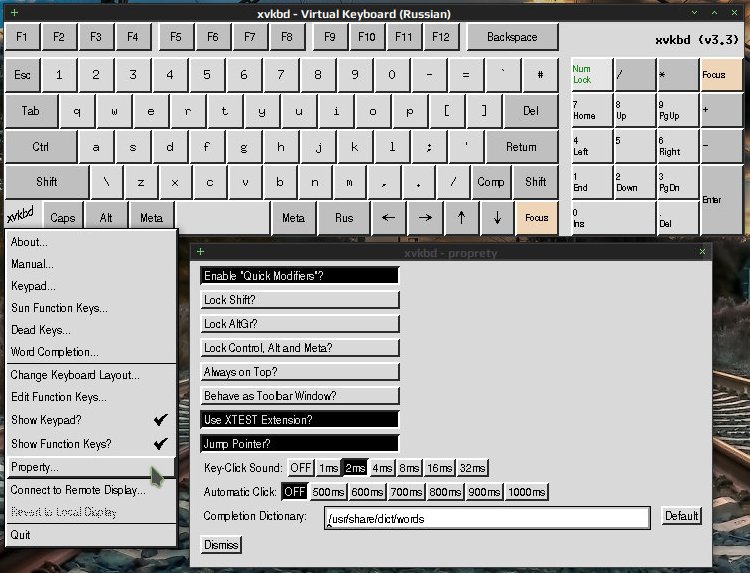Image resolution: width=750 pixels, height=573 pixels.
Task: Set Key-Click Sound to 8ms
Action: (x=409, y=468)
